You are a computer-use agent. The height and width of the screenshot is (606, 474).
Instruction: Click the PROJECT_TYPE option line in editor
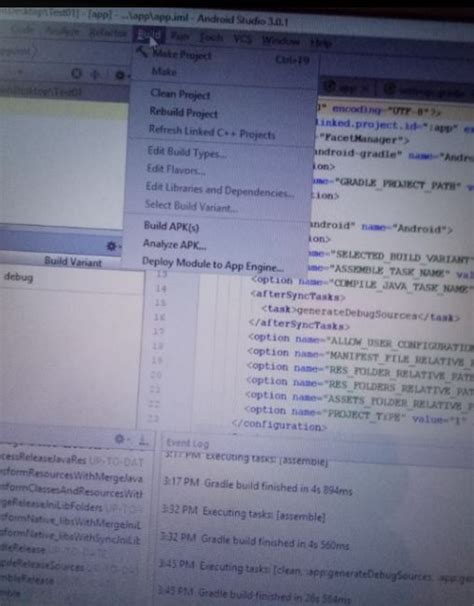[x=355, y=414]
